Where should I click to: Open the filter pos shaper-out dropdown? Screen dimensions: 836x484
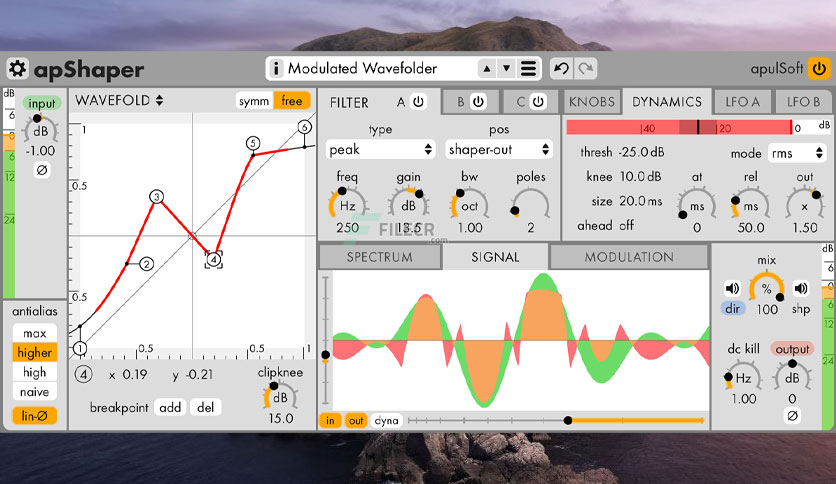click(x=499, y=149)
